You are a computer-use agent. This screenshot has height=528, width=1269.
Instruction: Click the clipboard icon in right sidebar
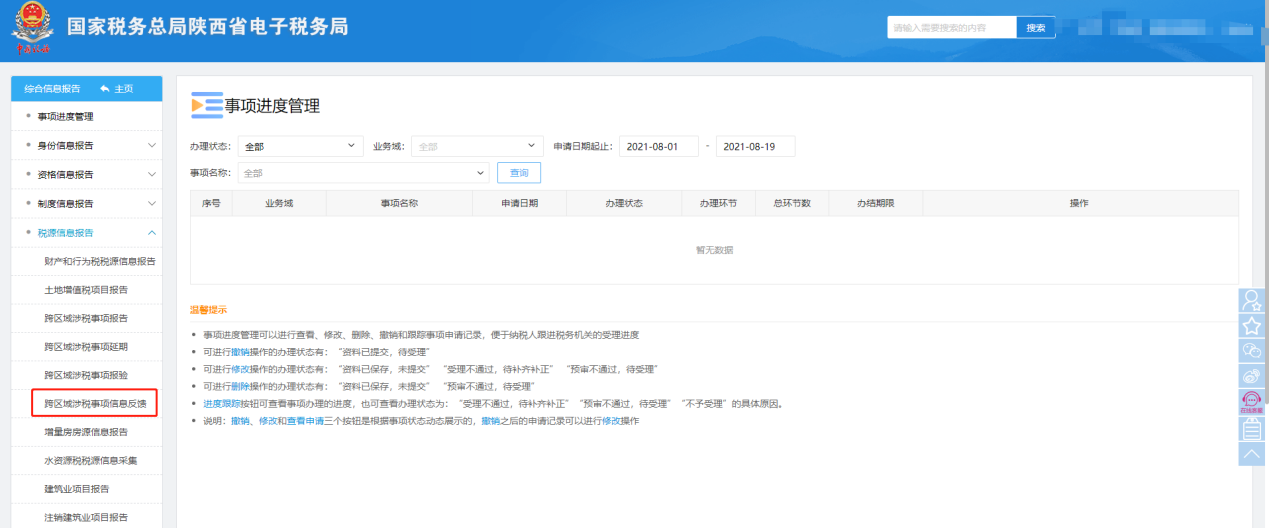pyautogui.click(x=1251, y=429)
